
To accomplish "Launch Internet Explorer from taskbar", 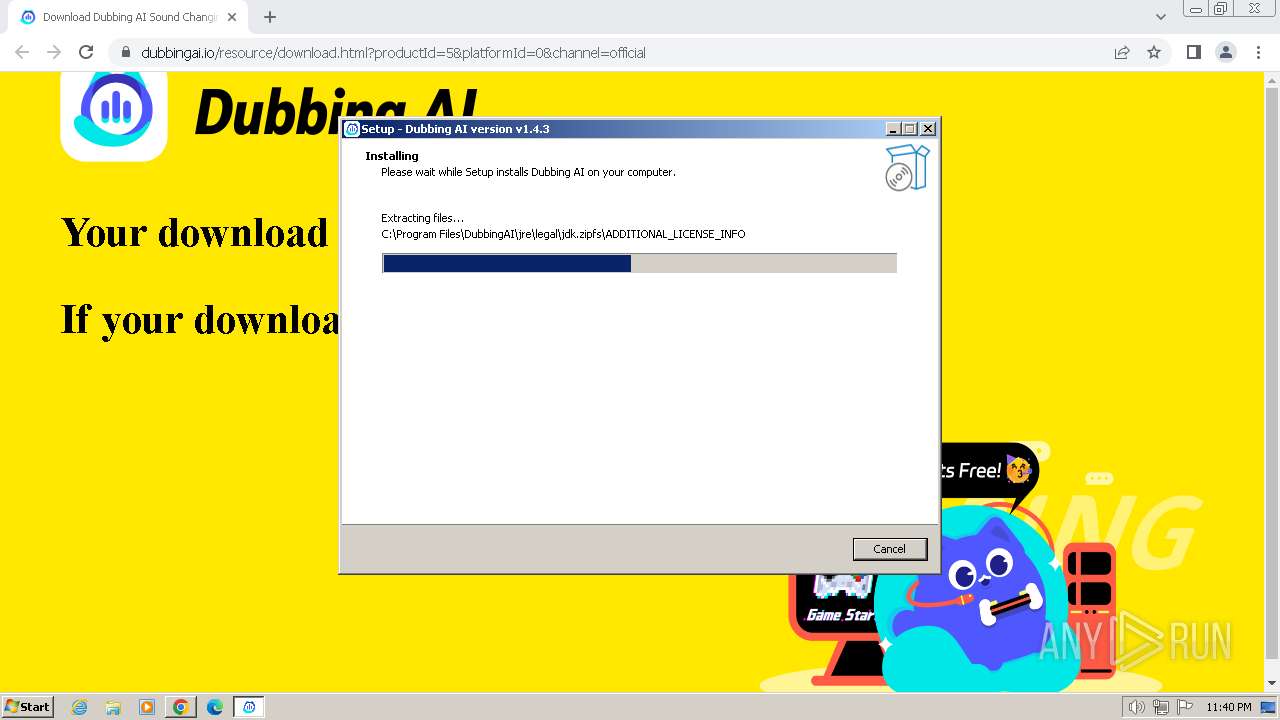I will click(x=80, y=707).
